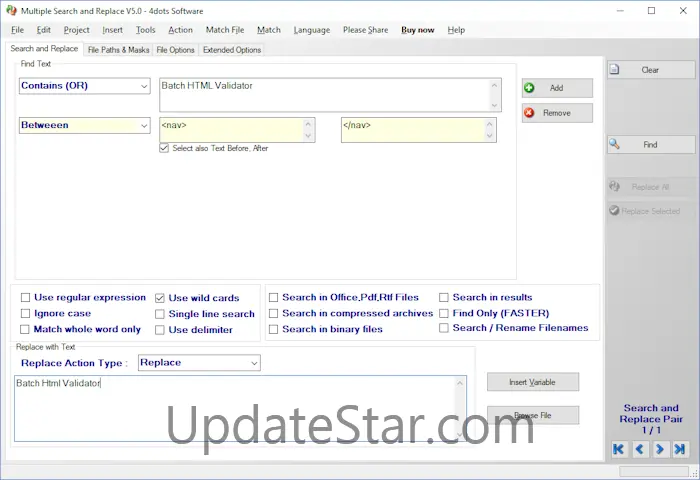
Task: Click the Clear document icon
Action: (615, 69)
